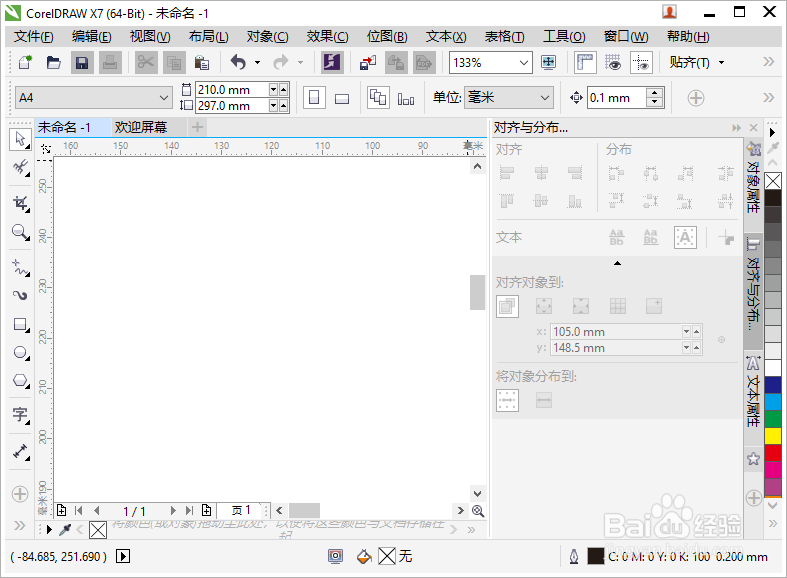Open the units 毫米 dropdown
Viewport: 787px width, 578px height.
click(545, 98)
